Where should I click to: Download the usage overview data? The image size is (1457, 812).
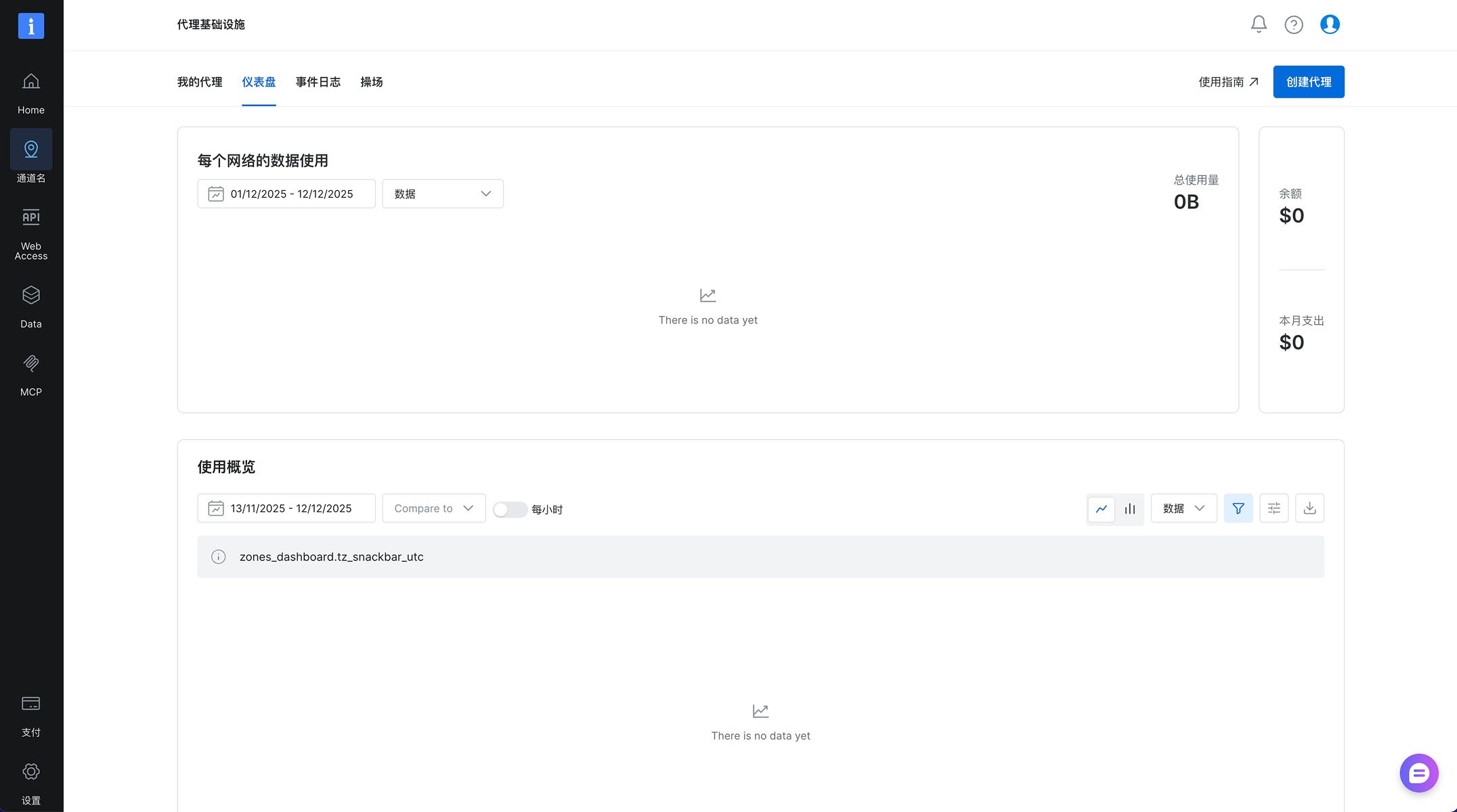[1309, 508]
